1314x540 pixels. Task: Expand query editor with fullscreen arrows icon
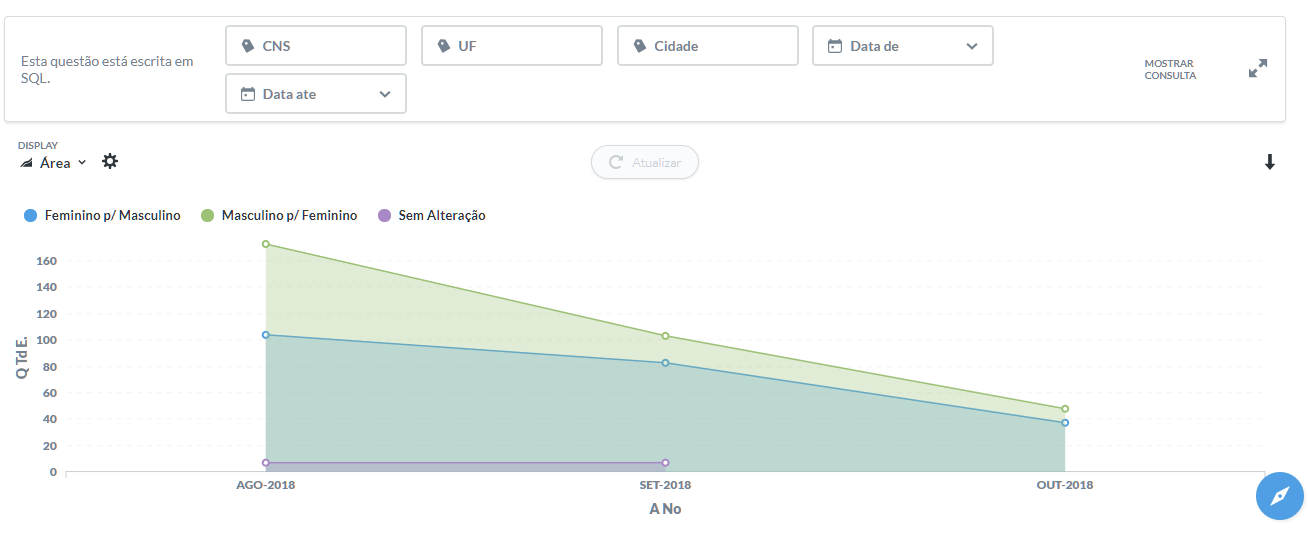click(1258, 68)
